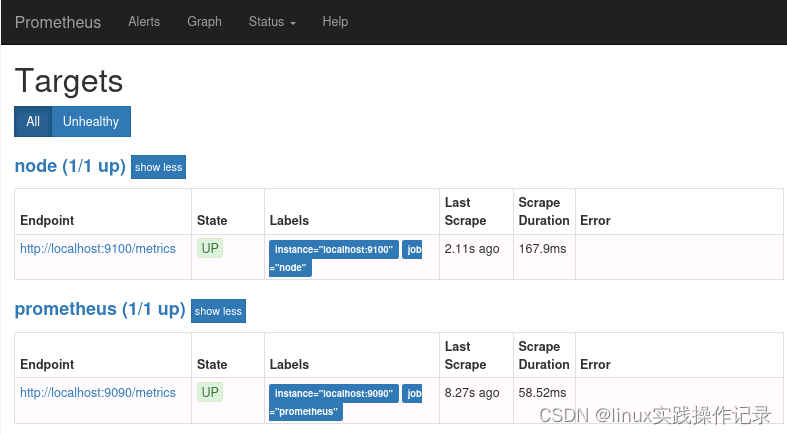Click Last Scrape header in node table

pos(465,211)
